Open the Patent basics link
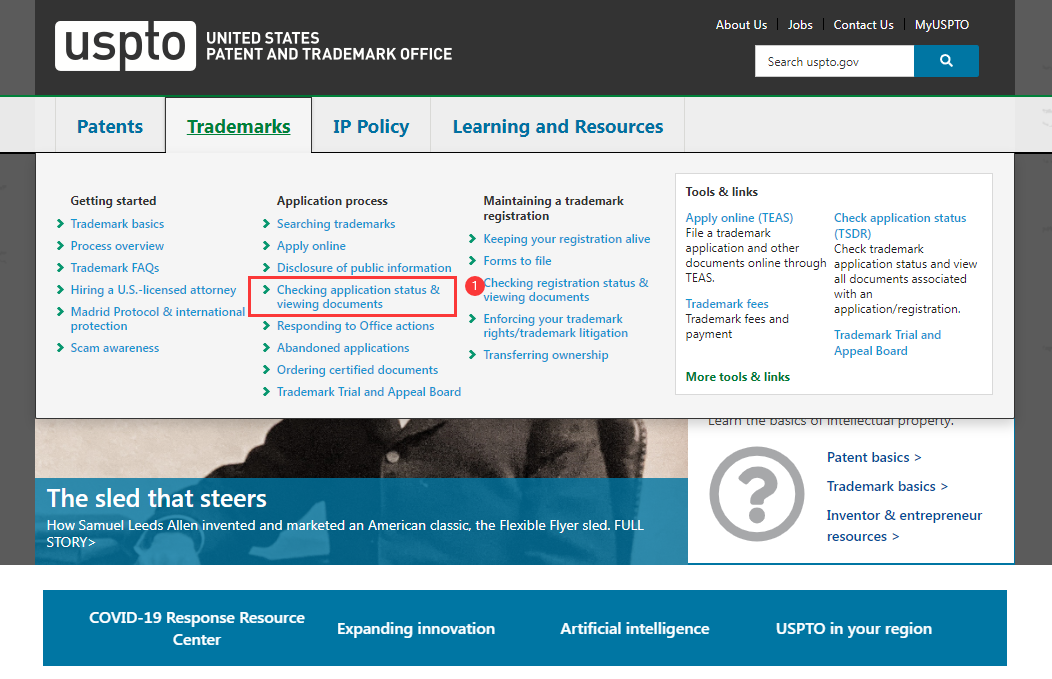 874,457
